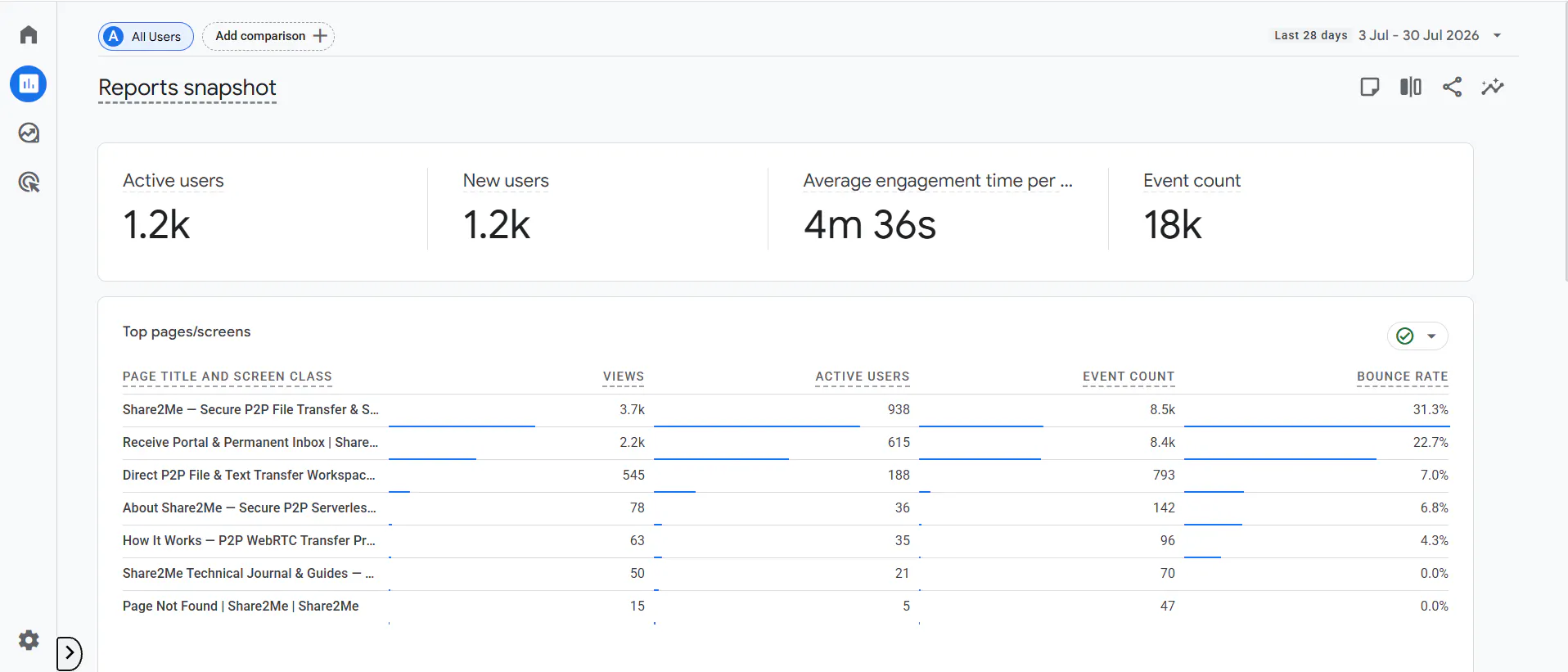Click the Receive Portal & Permanent Inbox row
The width and height of the screenshot is (1568, 672).
tap(786, 442)
